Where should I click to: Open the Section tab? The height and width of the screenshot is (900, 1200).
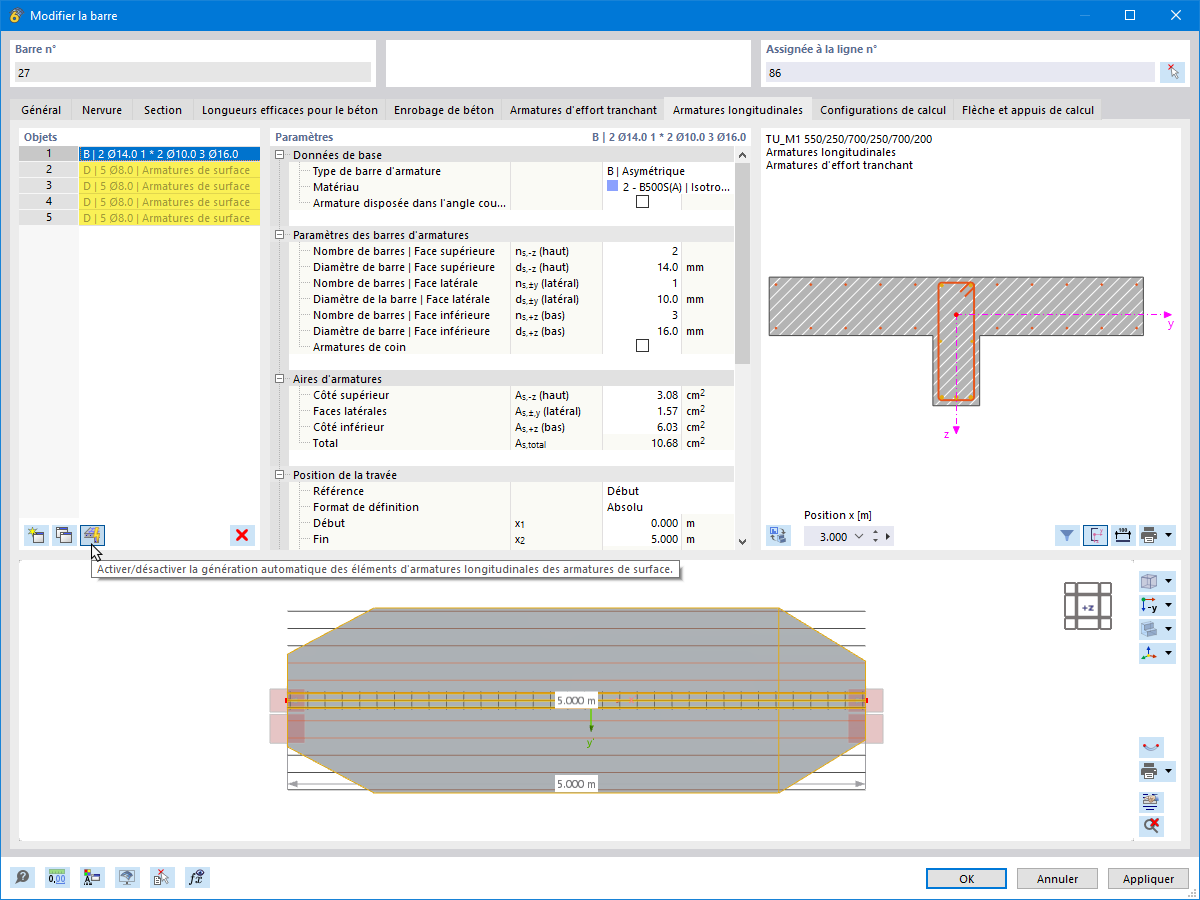pyautogui.click(x=163, y=110)
